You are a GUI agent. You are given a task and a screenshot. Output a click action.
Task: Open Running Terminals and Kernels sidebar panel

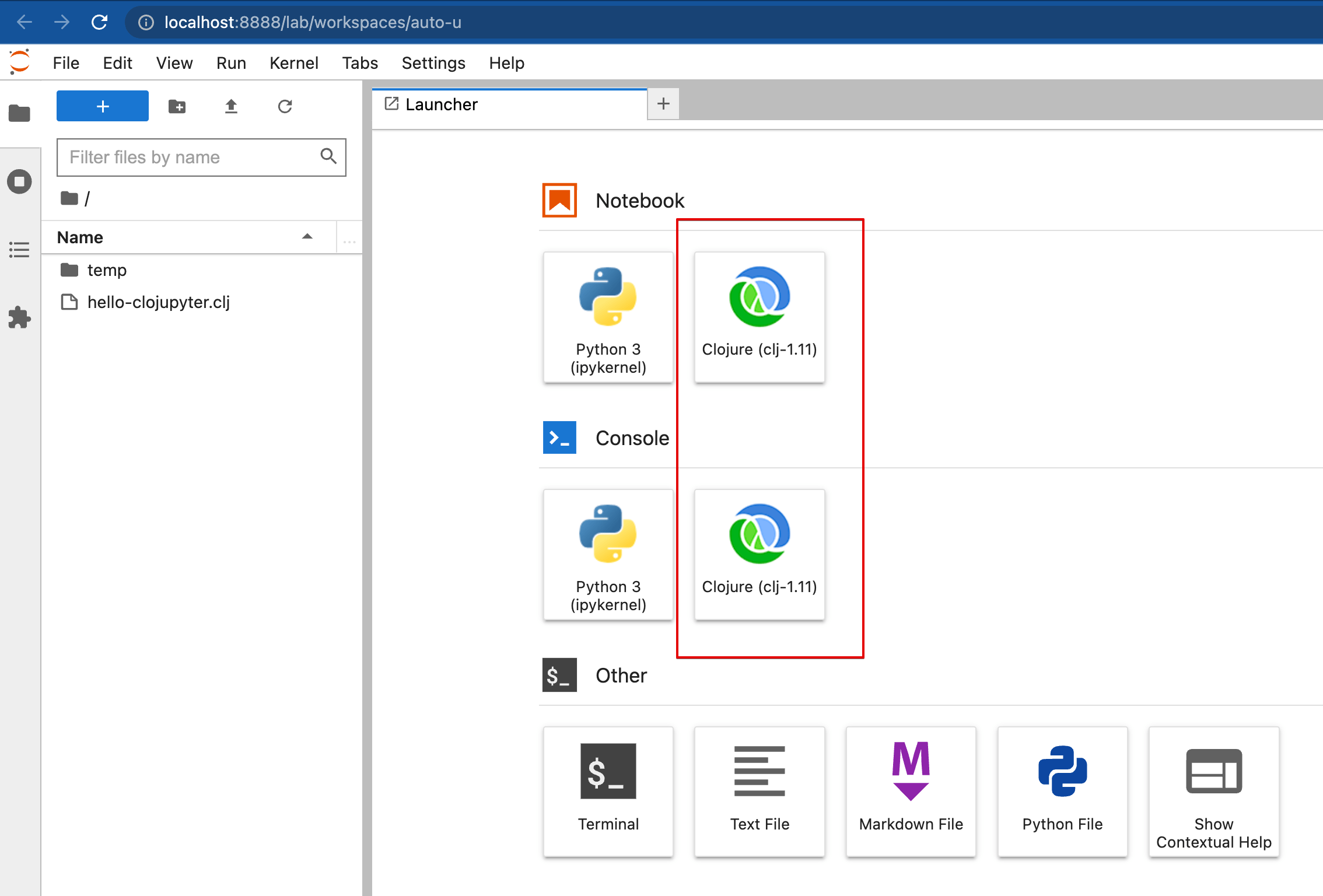coord(19,181)
